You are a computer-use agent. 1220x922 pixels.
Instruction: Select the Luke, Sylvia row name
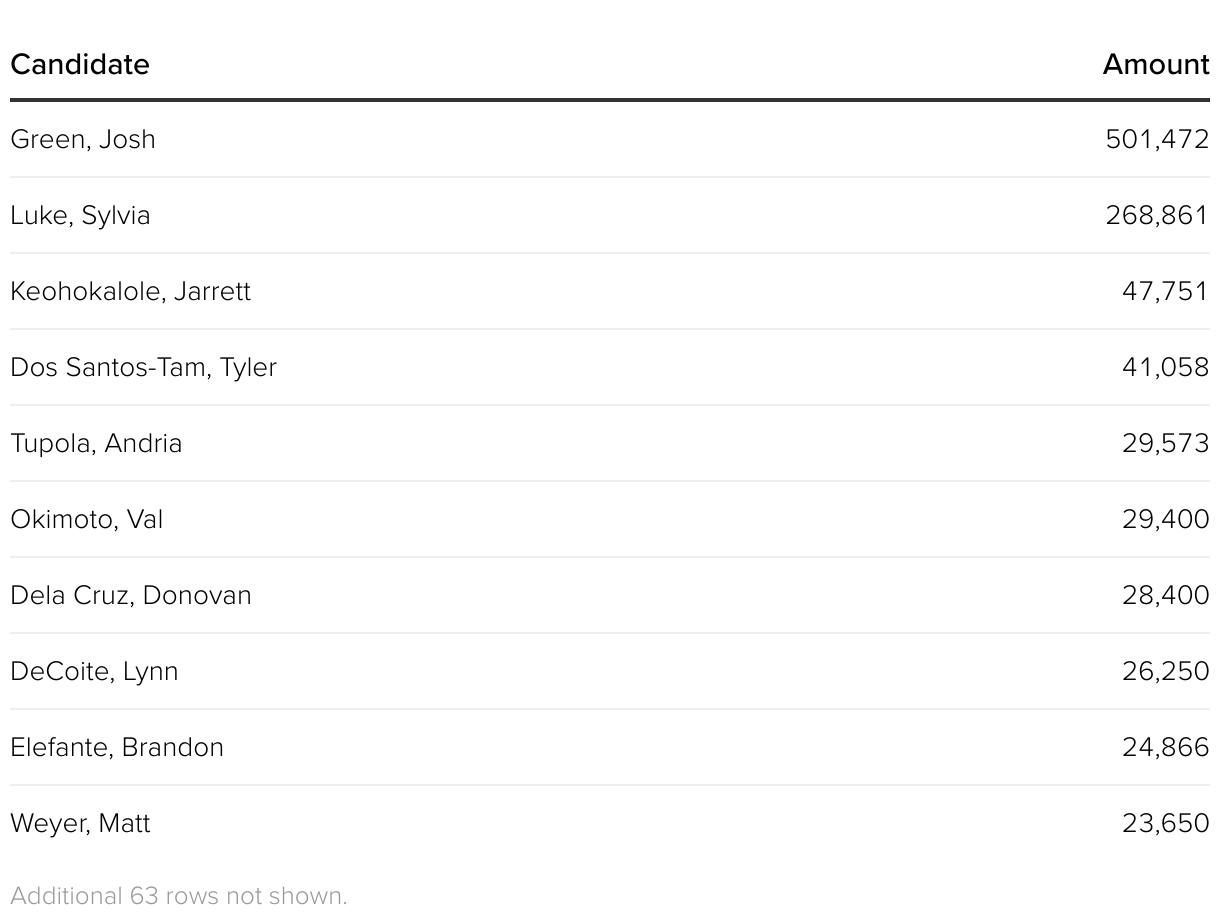click(80, 215)
